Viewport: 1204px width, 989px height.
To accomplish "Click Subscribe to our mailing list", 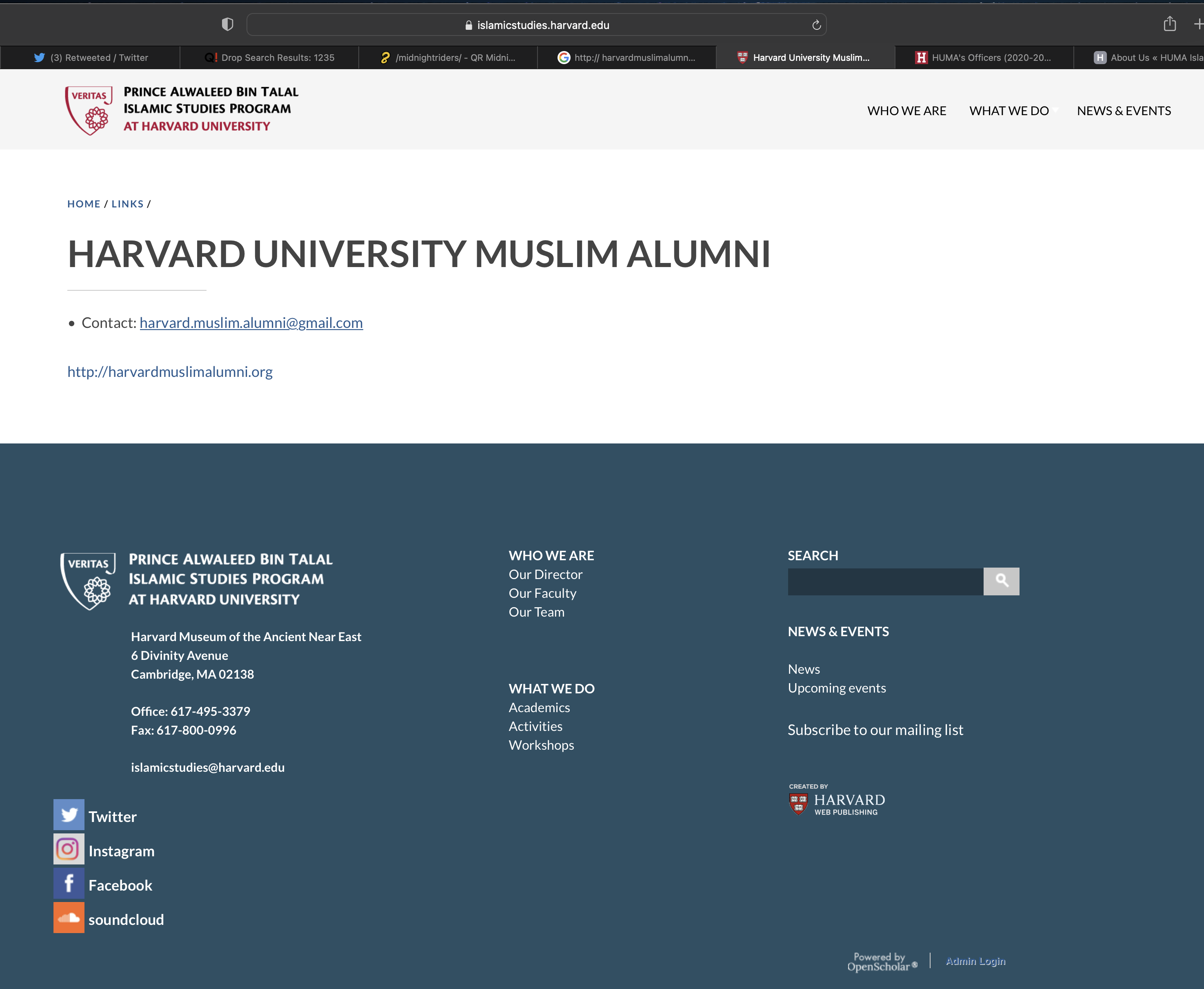I will tap(875, 730).
